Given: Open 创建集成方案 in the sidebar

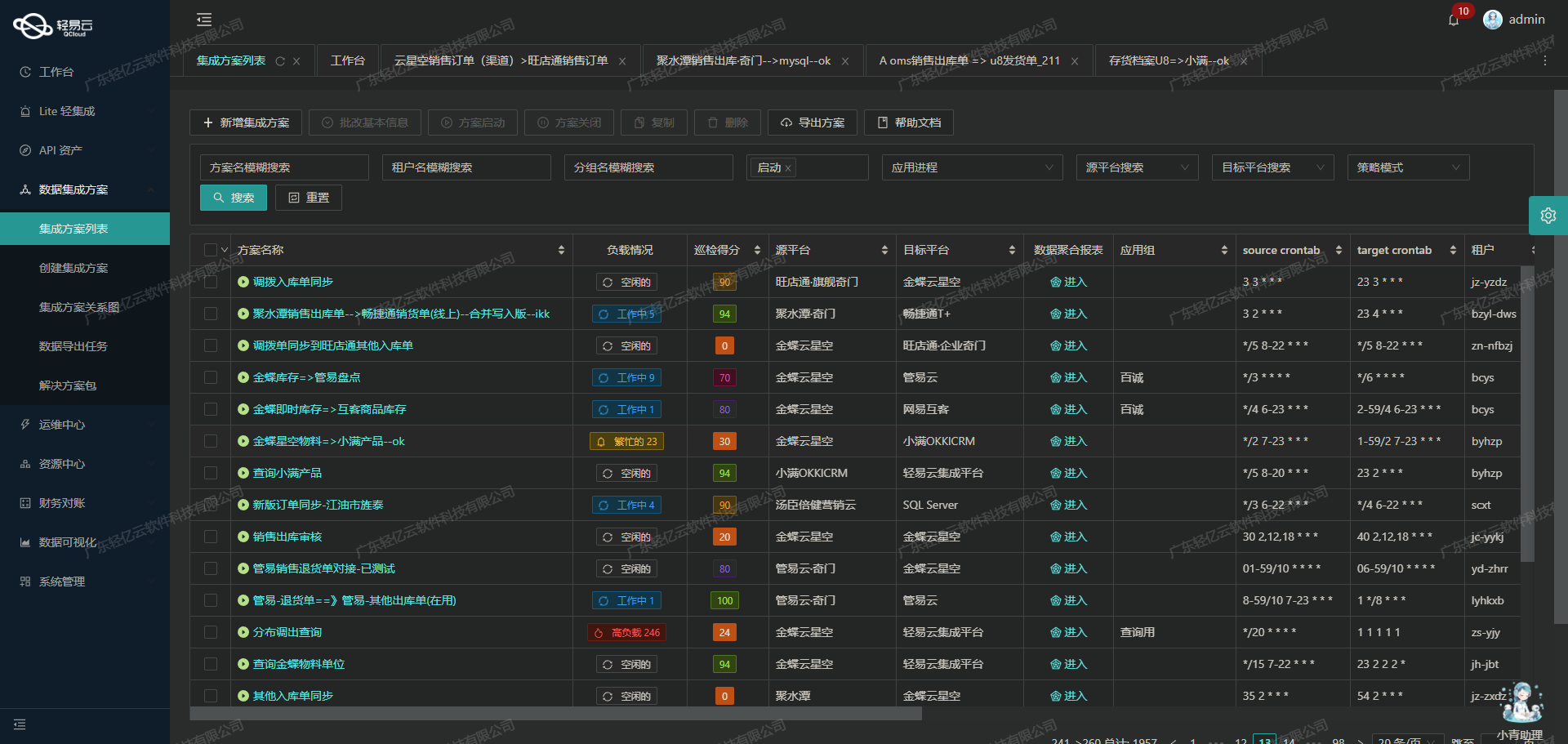Looking at the screenshot, I should 85,268.
